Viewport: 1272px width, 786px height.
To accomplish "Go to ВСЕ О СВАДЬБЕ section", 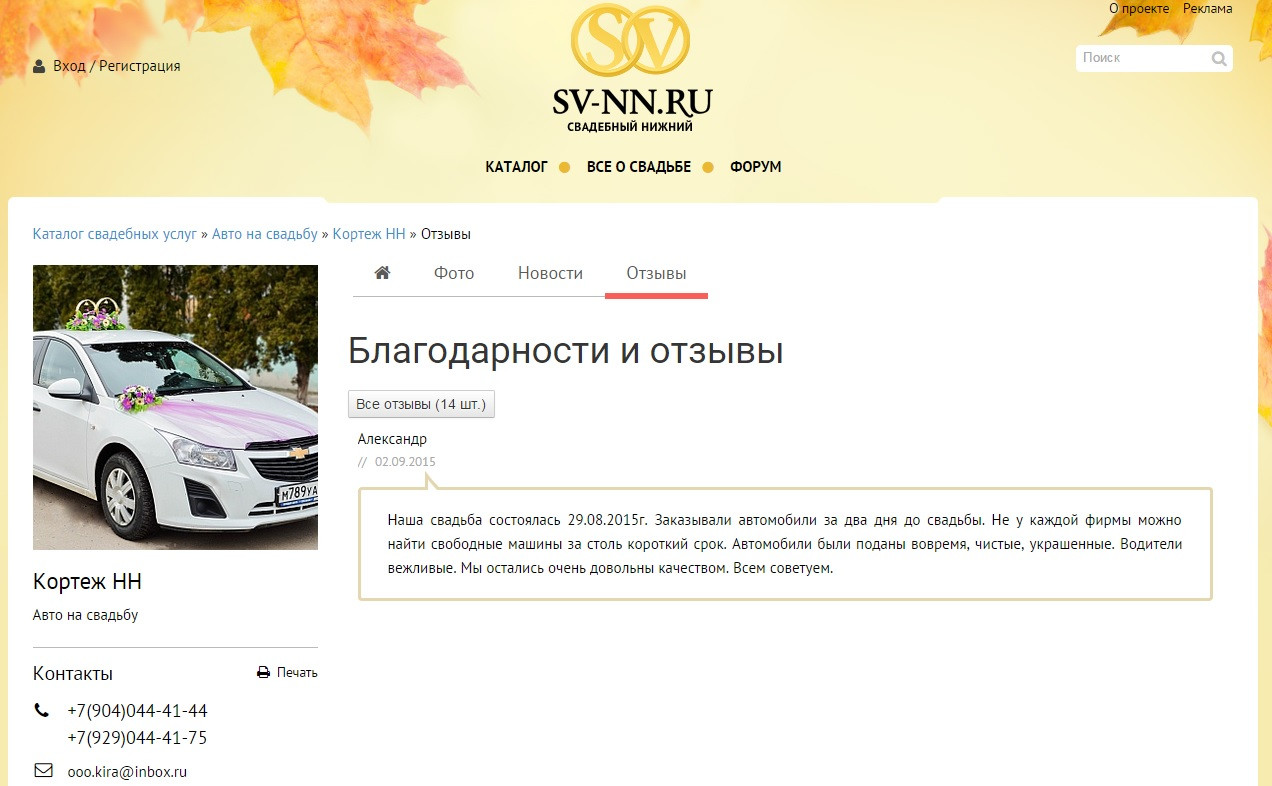I will (638, 167).
